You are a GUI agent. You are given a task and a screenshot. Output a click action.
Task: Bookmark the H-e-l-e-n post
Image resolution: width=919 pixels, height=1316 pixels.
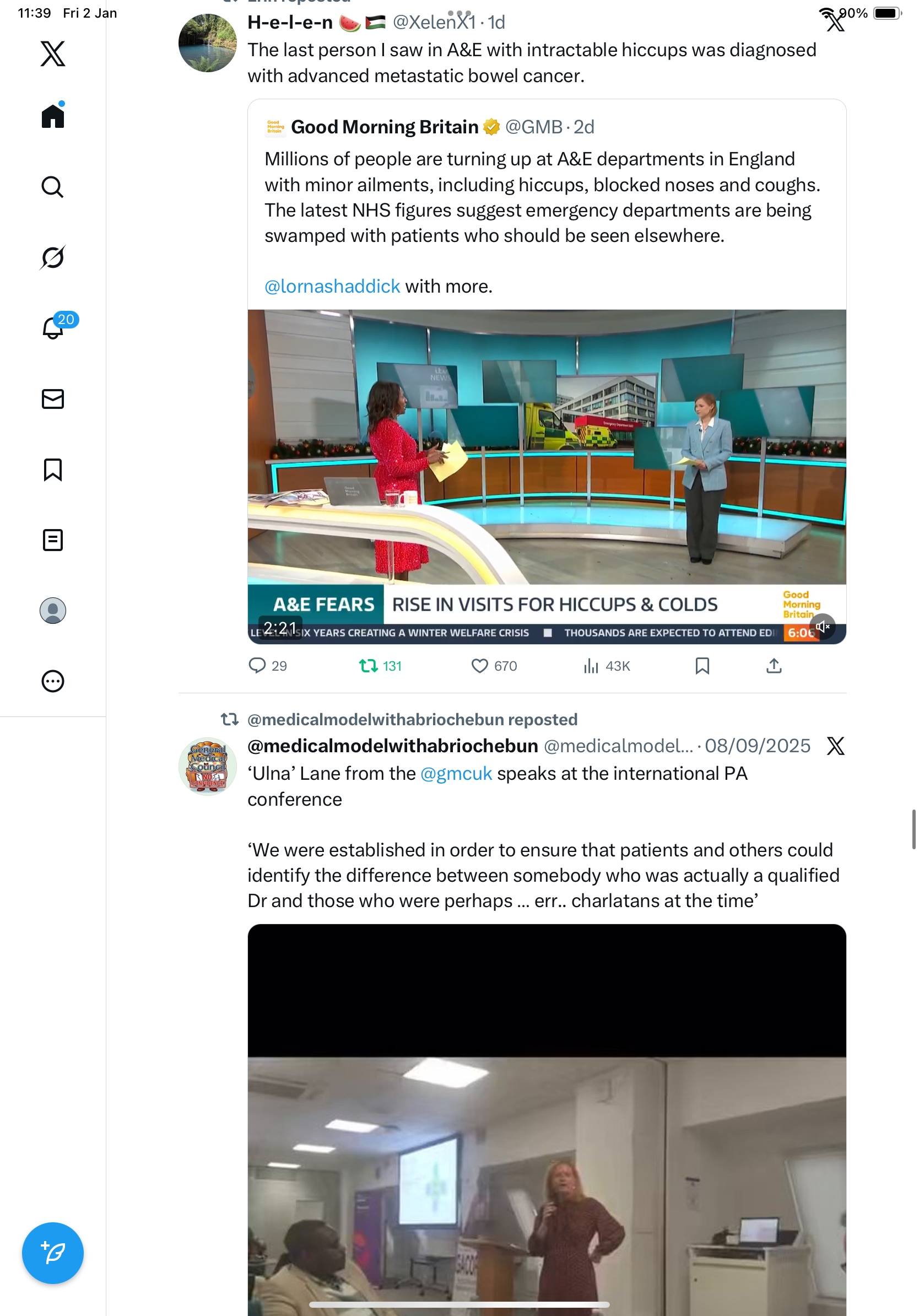[x=702, y=666]
